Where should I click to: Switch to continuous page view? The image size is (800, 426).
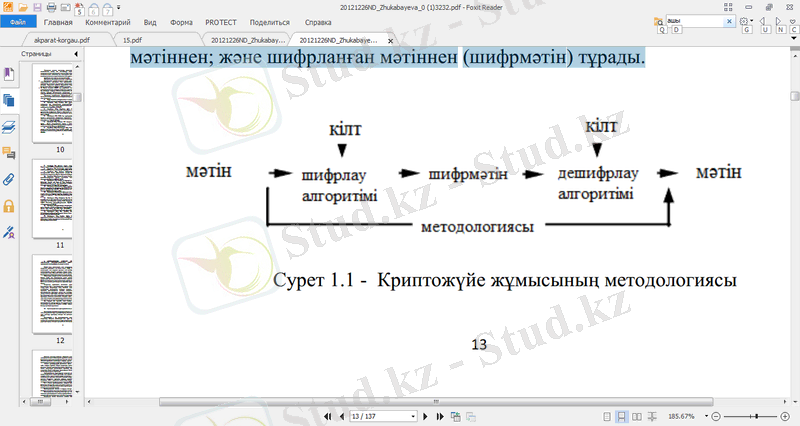click(622, 415)
